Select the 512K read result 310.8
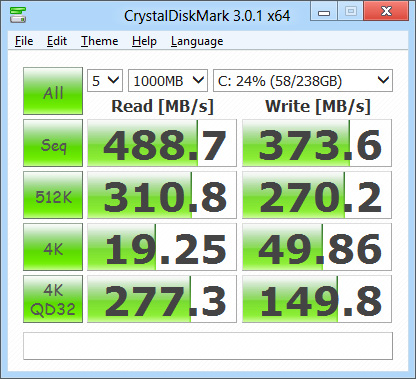This screenshot has width=416, height=379. point(162,195)
